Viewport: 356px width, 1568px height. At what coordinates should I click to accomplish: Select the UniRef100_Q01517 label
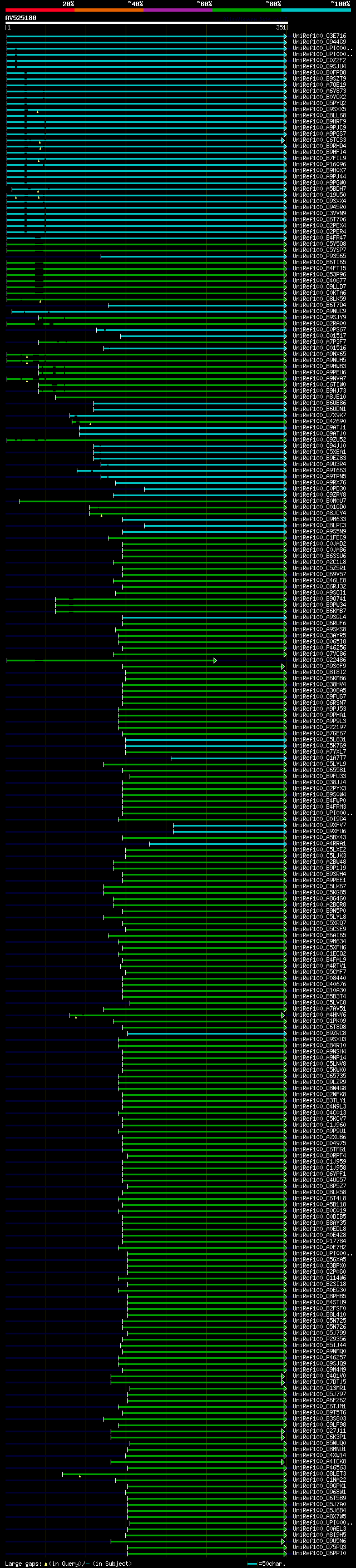point(319,335)
